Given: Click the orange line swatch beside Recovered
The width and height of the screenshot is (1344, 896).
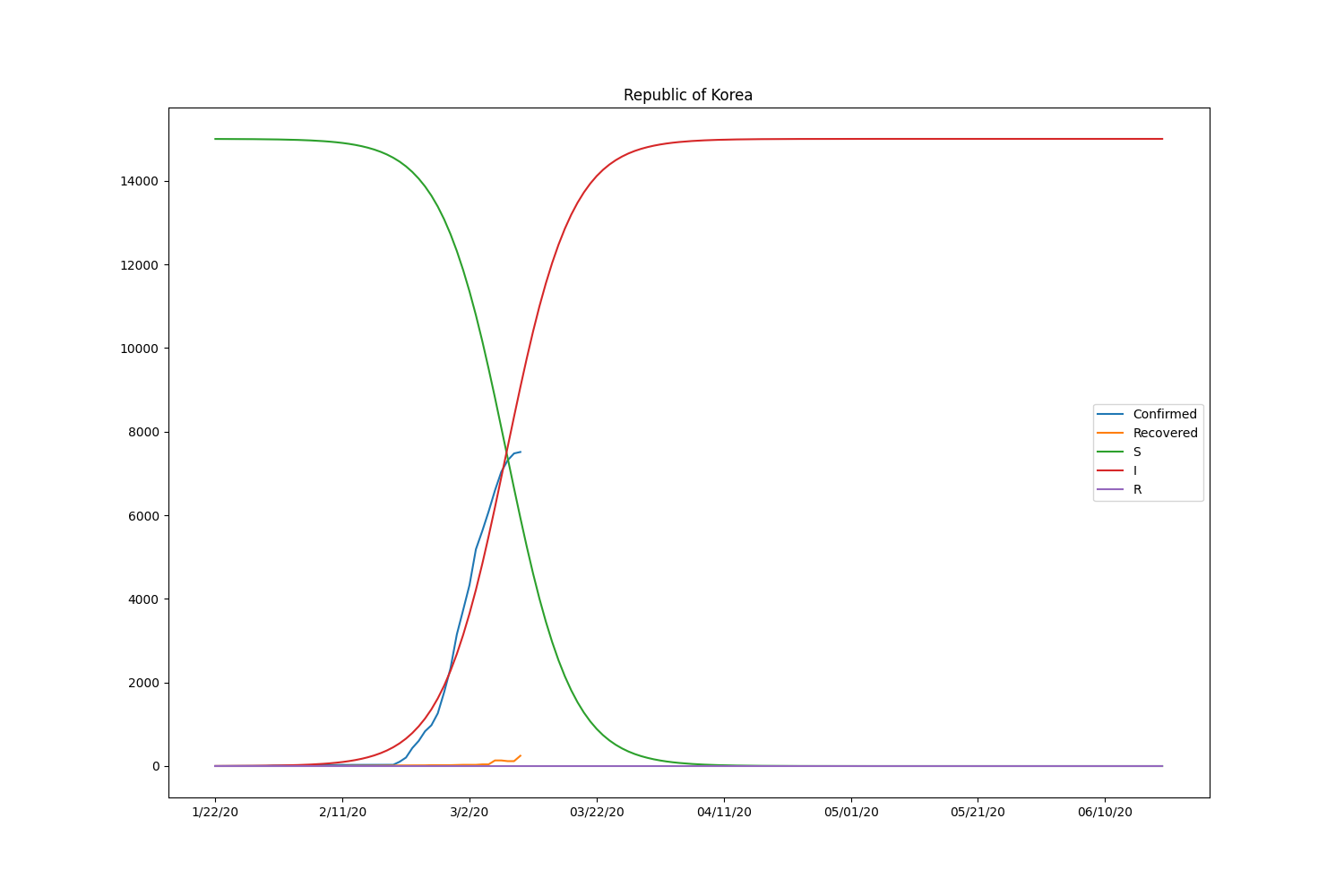Looking at the screenshot, I should (1110, 433).
